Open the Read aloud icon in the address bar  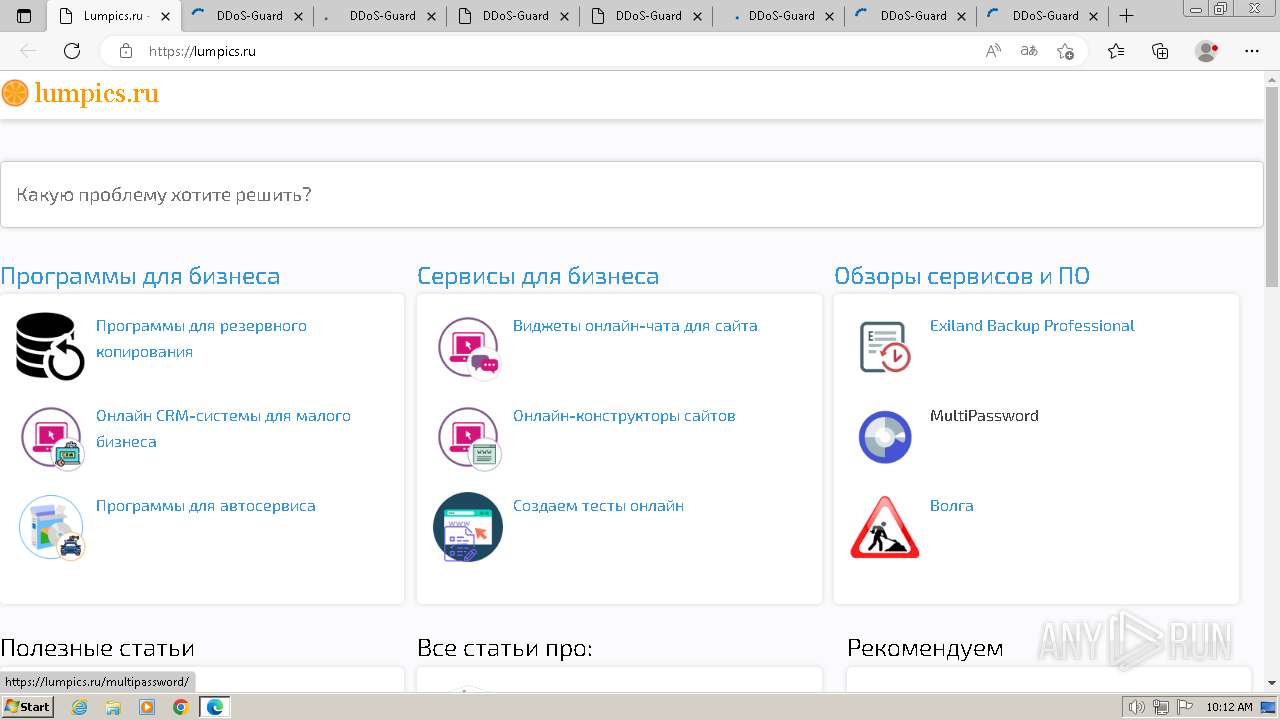coord(993,51)
